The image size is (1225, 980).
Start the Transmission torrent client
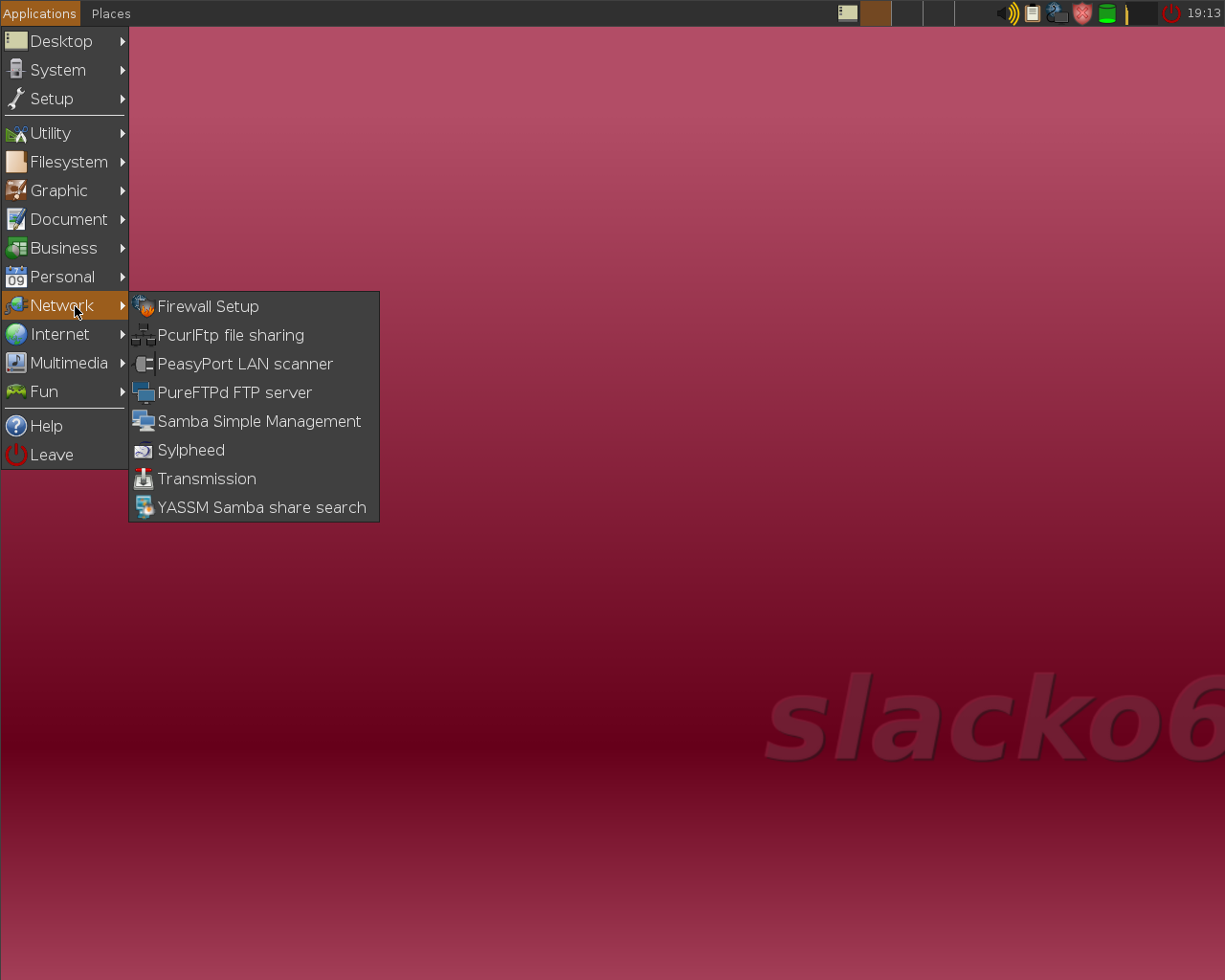point(255,479)
